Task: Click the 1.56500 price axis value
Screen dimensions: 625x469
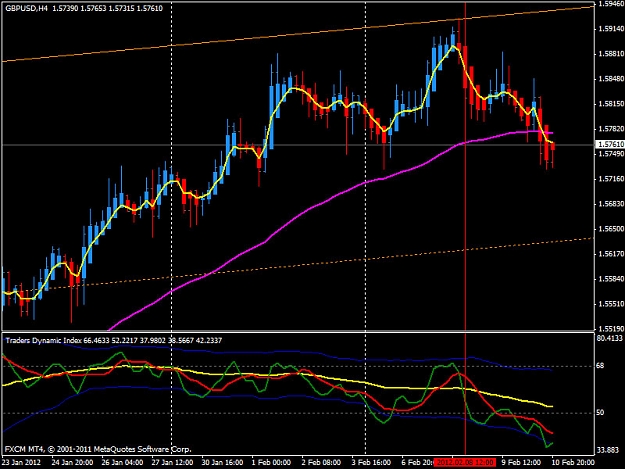Action: pyautogui.click(x=610, y=229)
